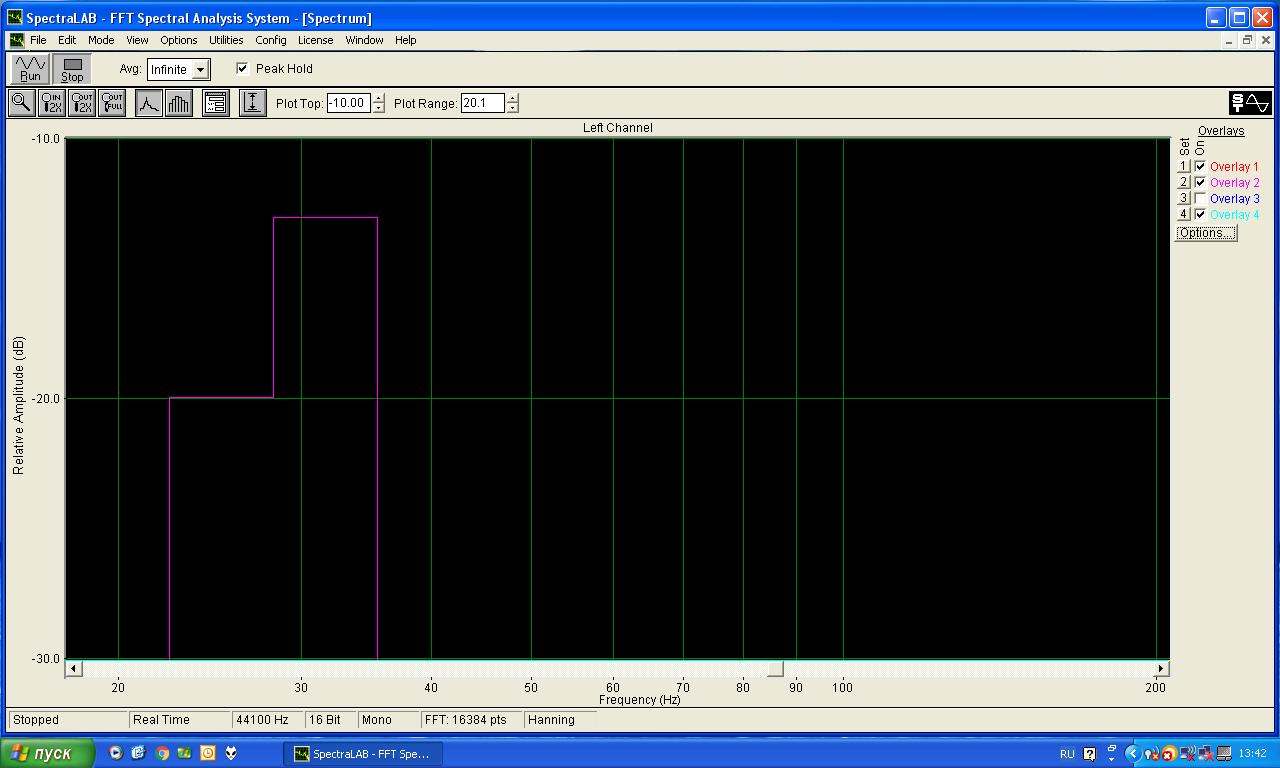1280x768 pixels.
Task: Click the frequency scrollbar right arrow
Action: pyautogui.click(x=1161, y=668)
